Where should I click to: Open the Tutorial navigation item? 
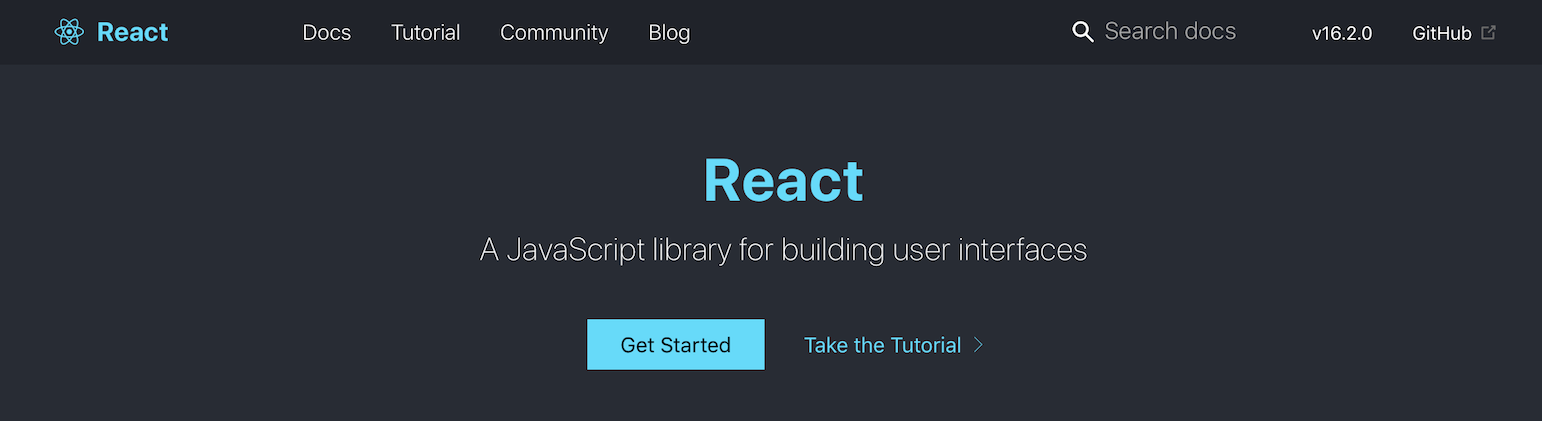pyautogui.click(x=426, y=32)
